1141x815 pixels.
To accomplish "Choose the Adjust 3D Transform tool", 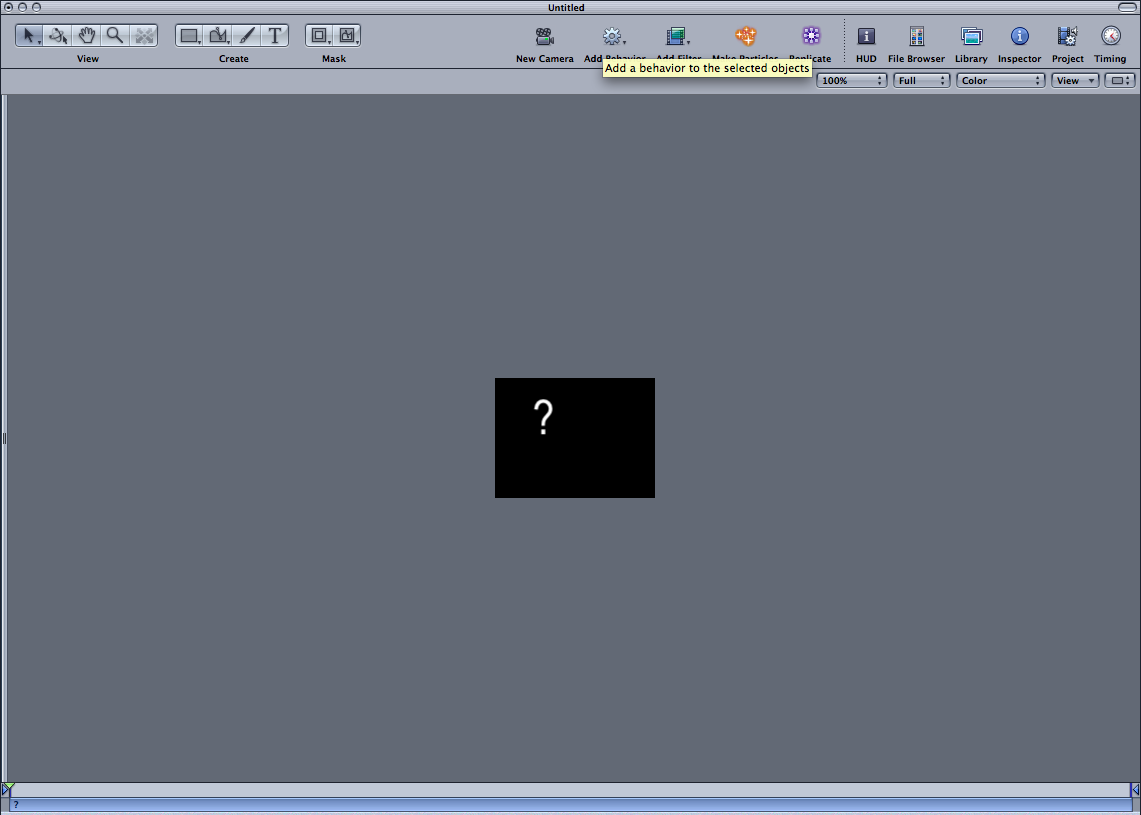I will point(58,36).
